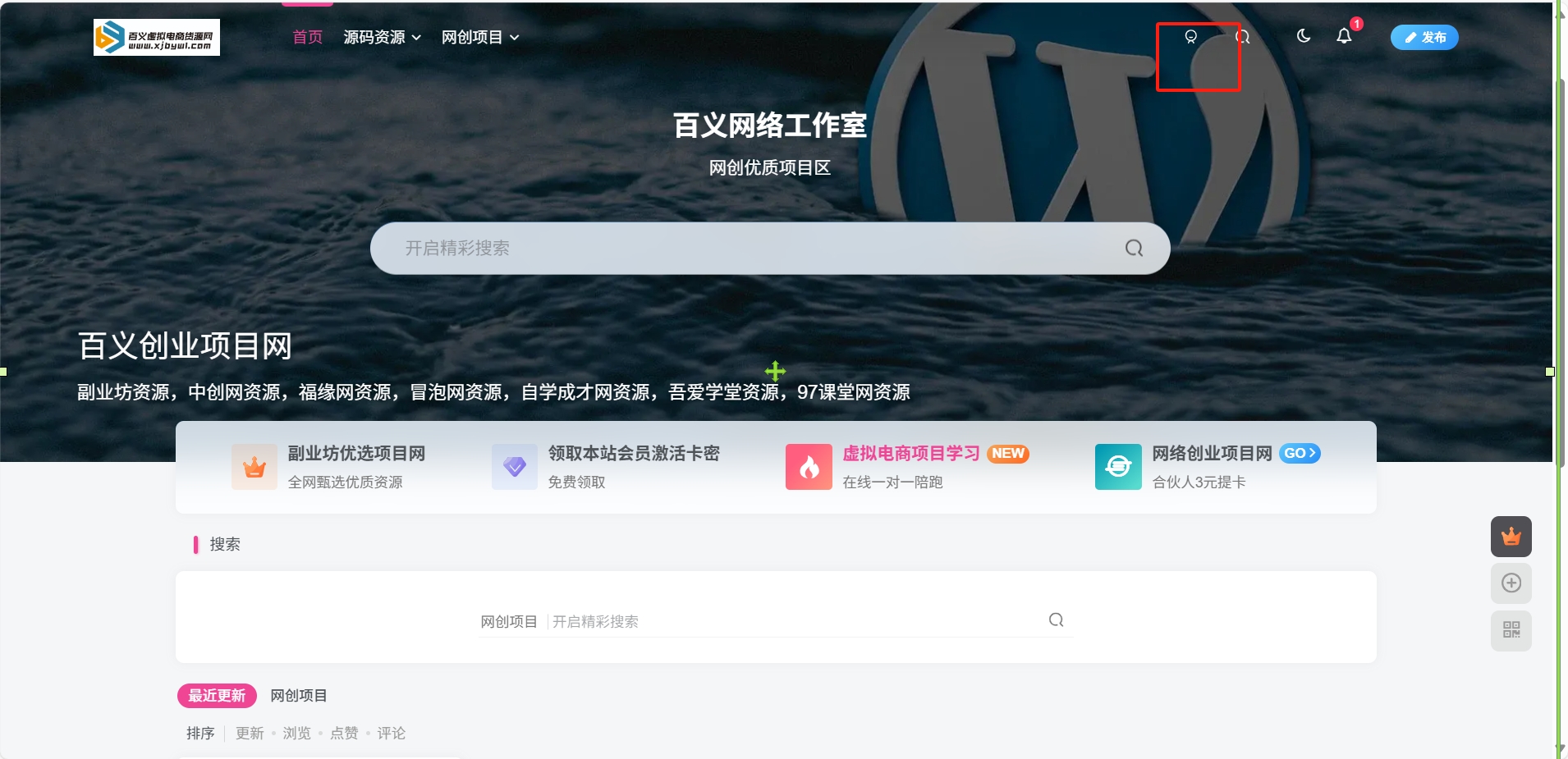
Task: Click the 免费领取 subtitle
Action: (x=577, y=482)
